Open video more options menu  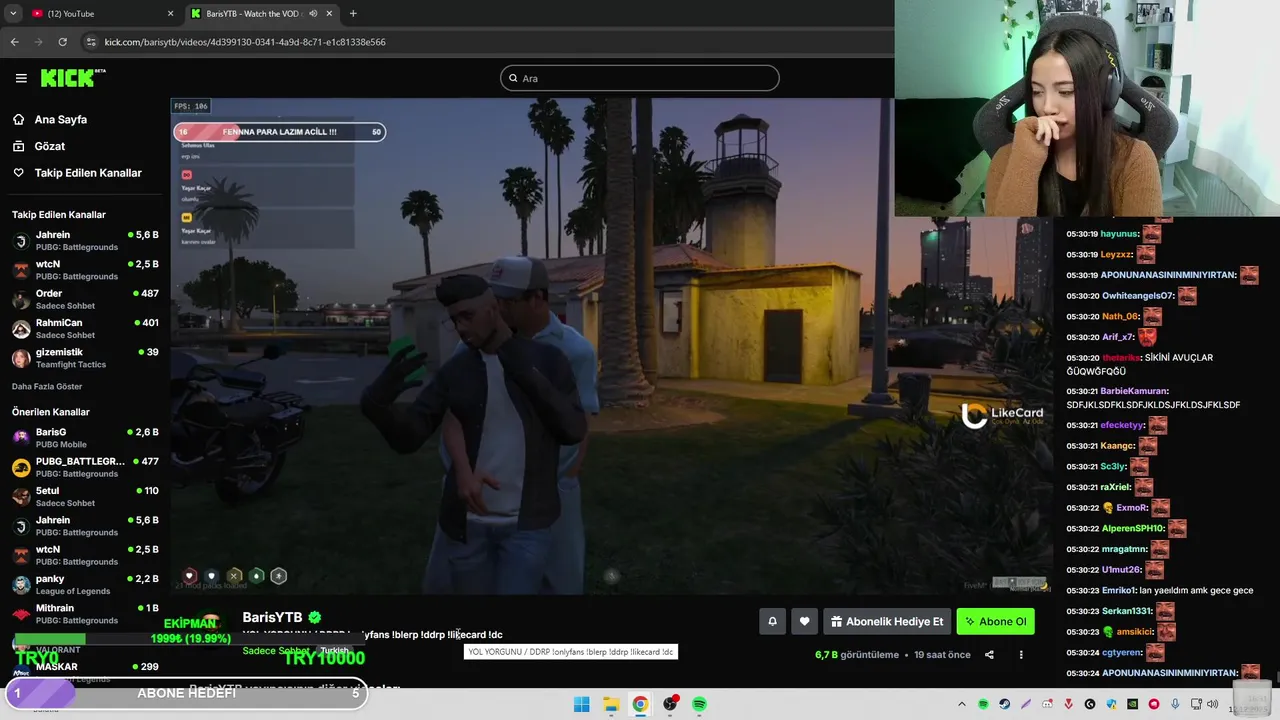click(1021, 655)
